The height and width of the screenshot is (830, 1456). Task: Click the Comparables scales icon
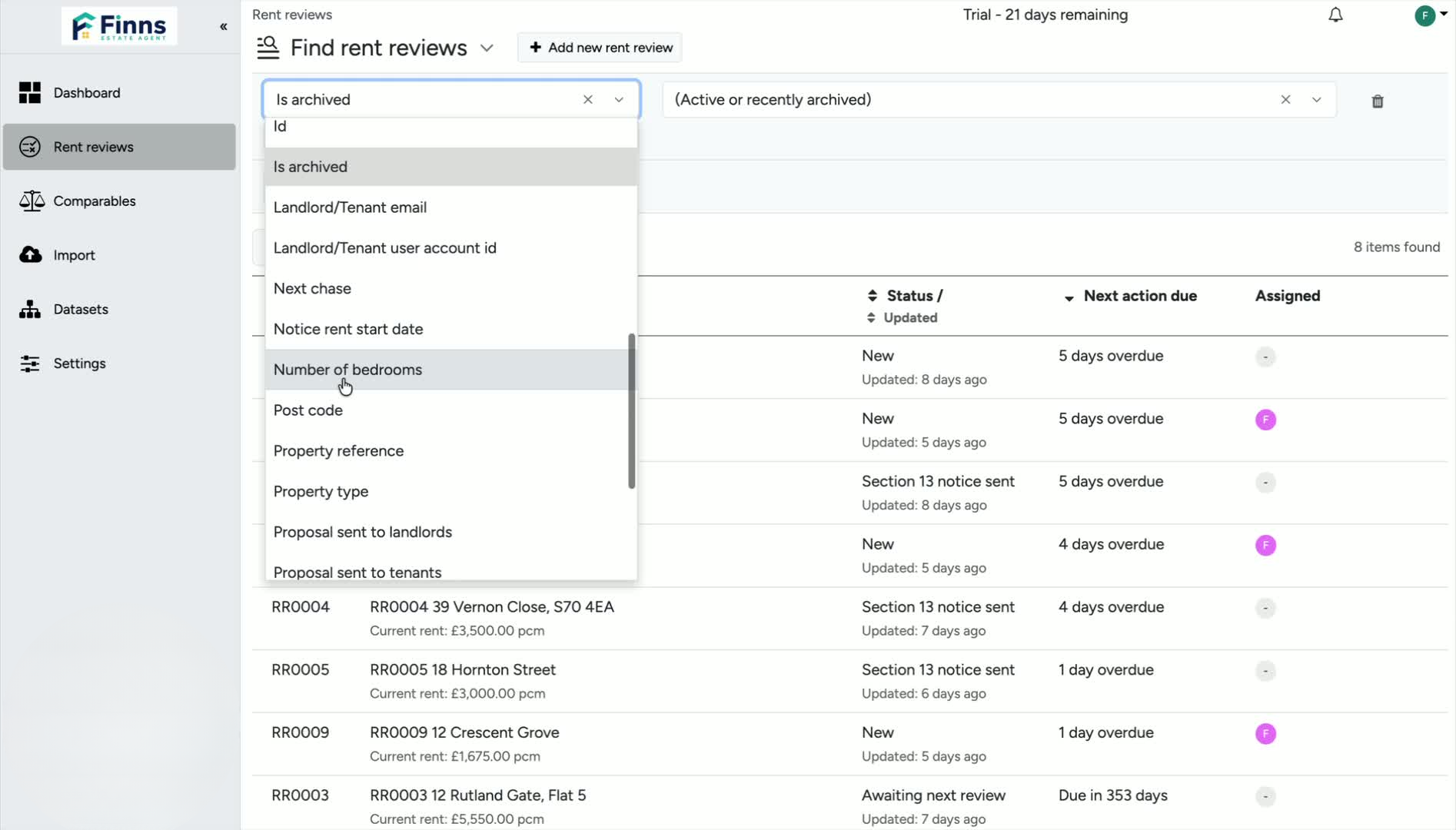click(x=32, y=201)
